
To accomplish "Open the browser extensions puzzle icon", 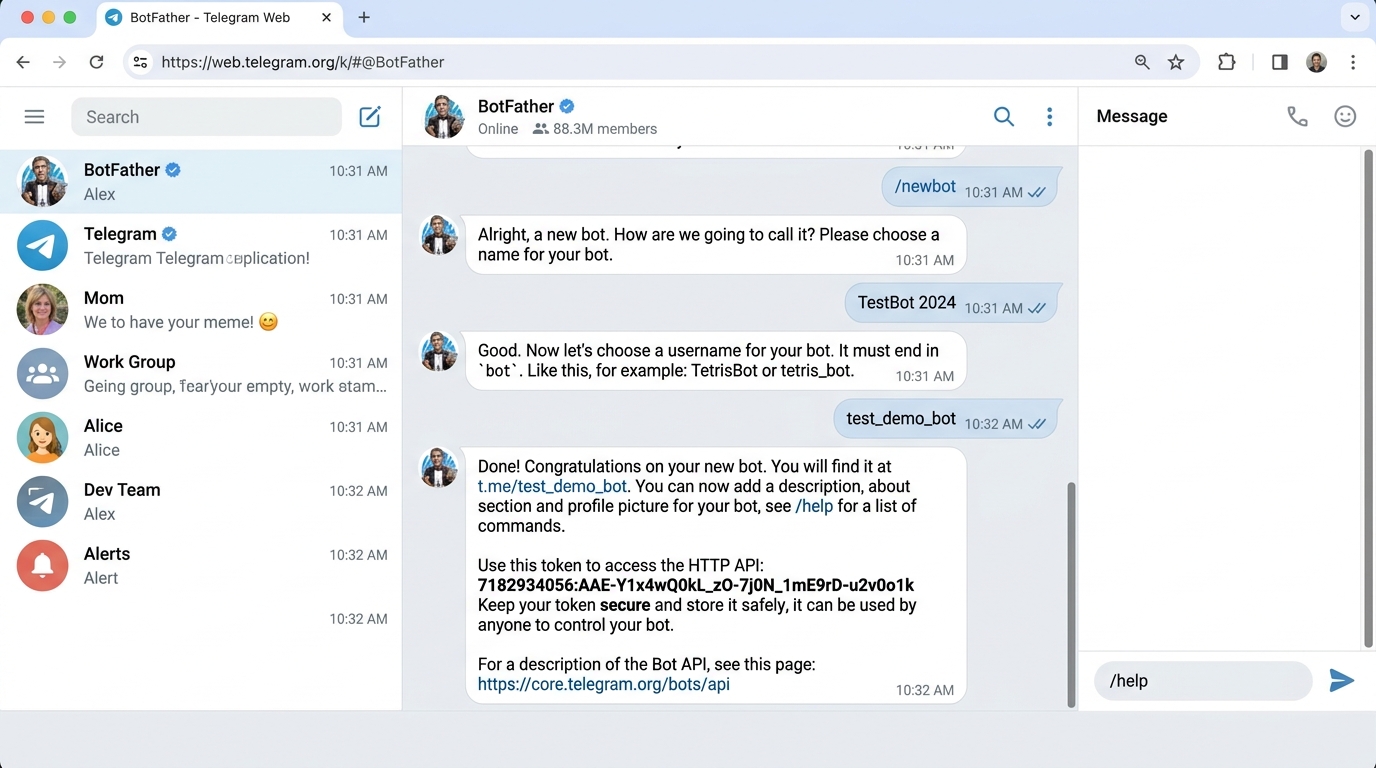I will coord(1227,61).
